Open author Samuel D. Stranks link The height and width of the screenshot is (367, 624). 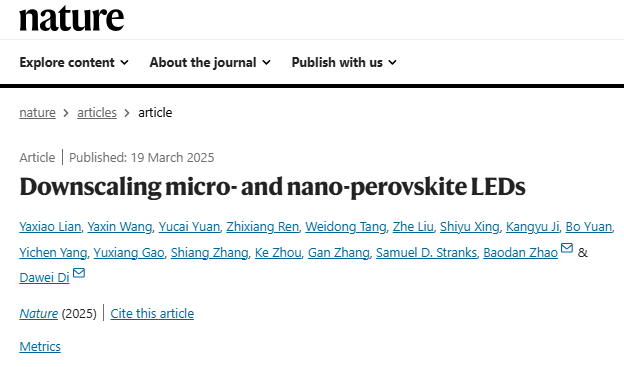(426, 253)
